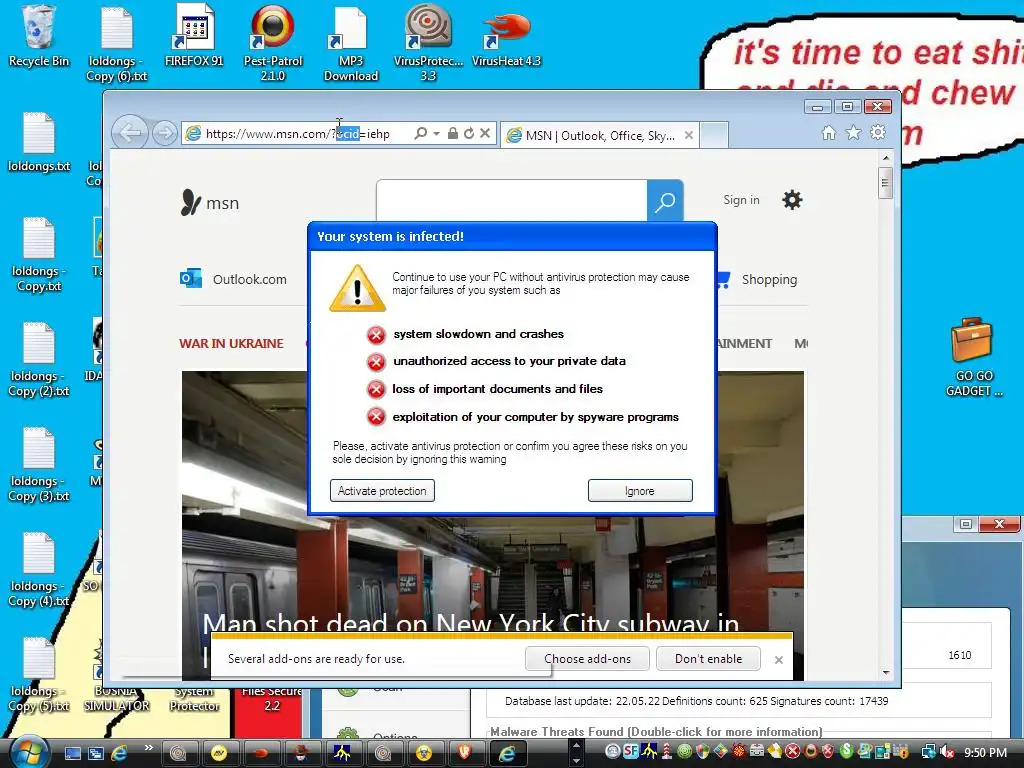Image resolution: width=1024 pixels, height=768 pixels.
Task: Stop loading with the address bar X
Action: coord(485,133)
